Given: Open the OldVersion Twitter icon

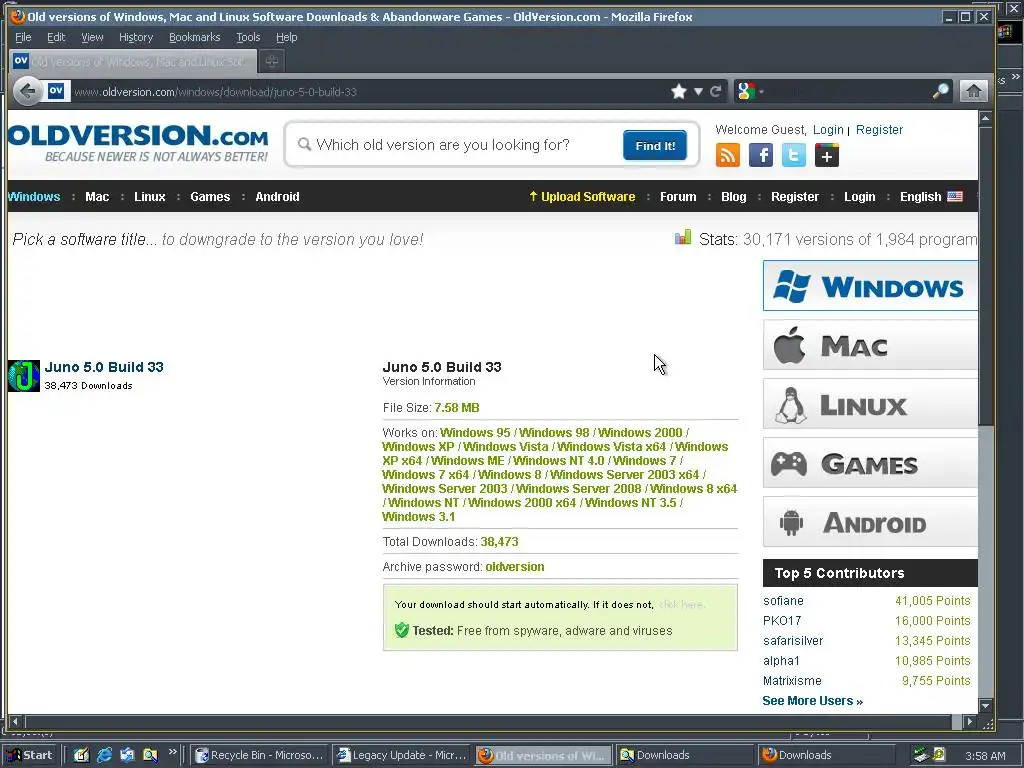Looking at the screenshot, I should tap(793, 155).
